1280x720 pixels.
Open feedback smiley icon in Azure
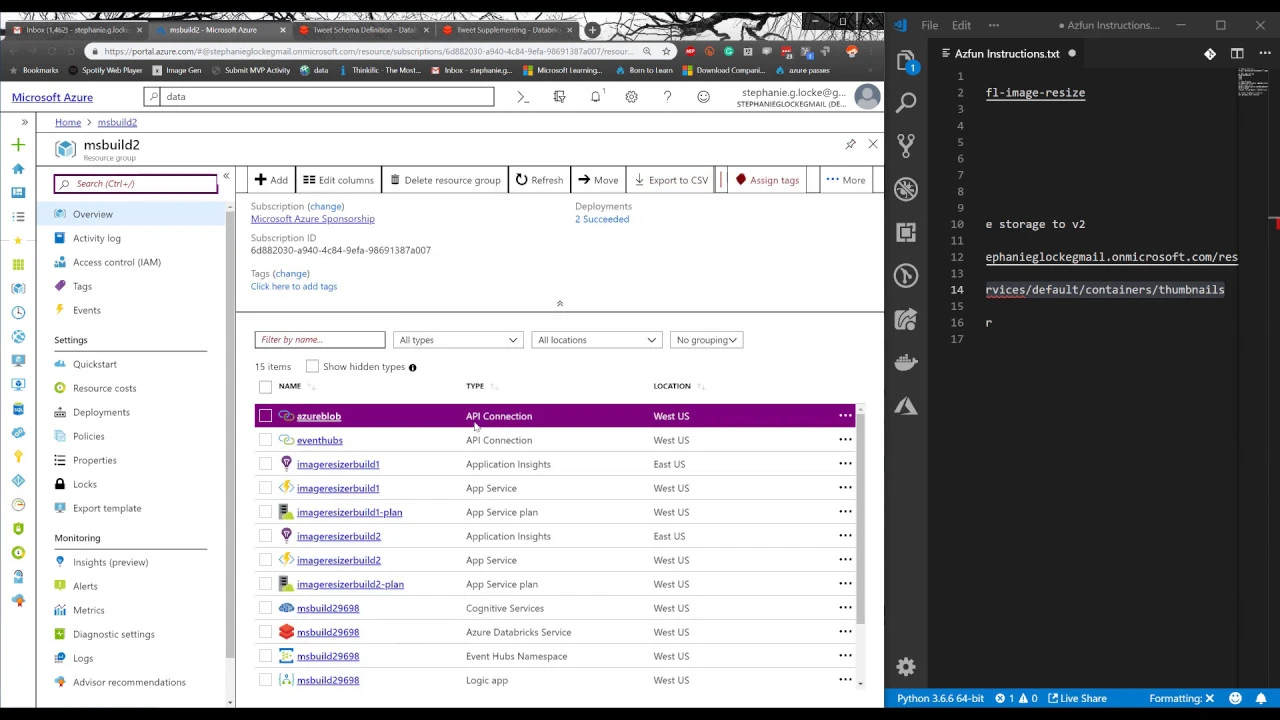tap(703, 97)
